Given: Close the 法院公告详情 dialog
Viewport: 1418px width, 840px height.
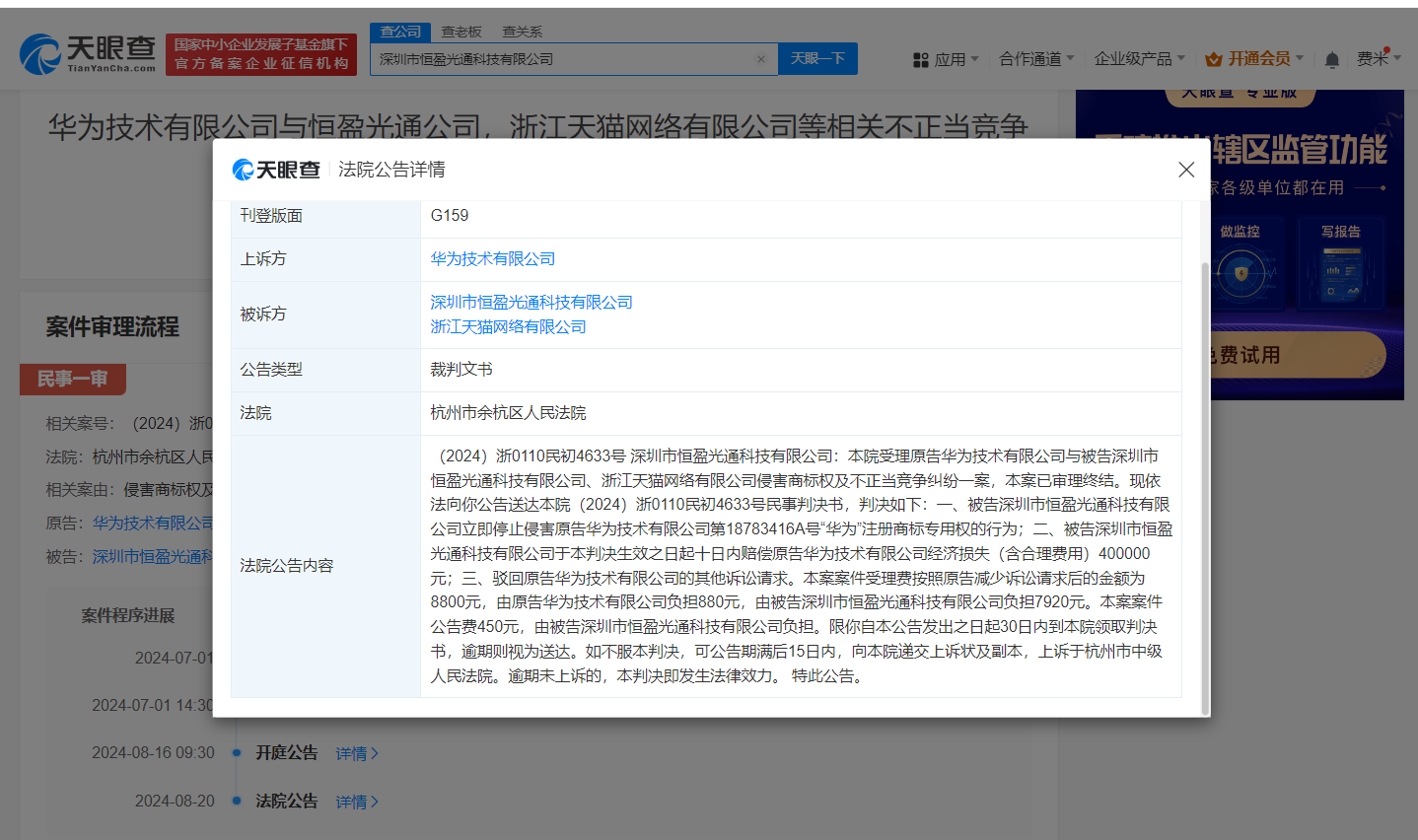Looking at the screenshot, I should click(1186, 170).
